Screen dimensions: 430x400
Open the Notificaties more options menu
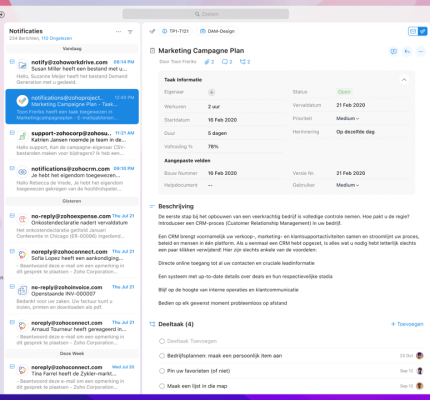click(118, 32)
